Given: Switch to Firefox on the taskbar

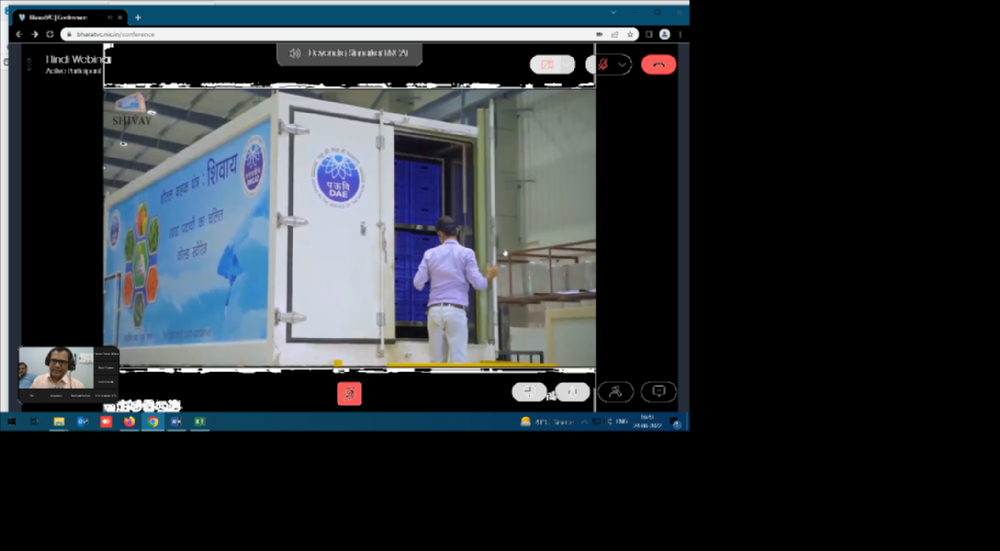Looking at the screenshot, I should [x=129, y=422].
